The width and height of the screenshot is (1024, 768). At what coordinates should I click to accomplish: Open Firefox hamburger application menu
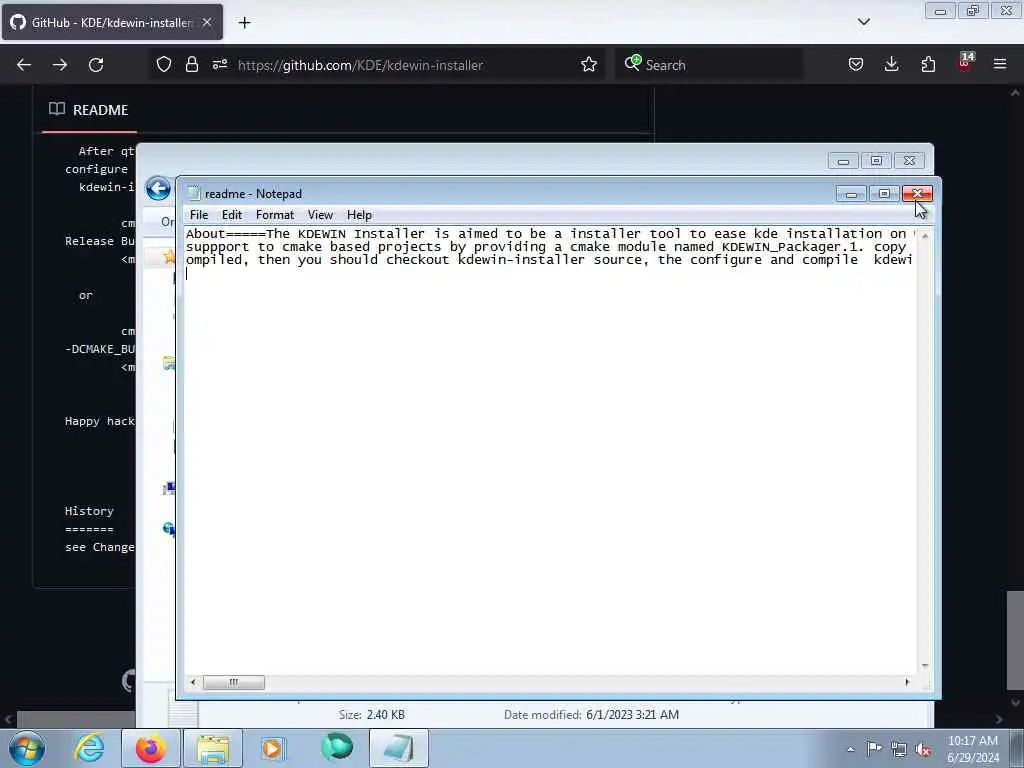point(1000,64)
